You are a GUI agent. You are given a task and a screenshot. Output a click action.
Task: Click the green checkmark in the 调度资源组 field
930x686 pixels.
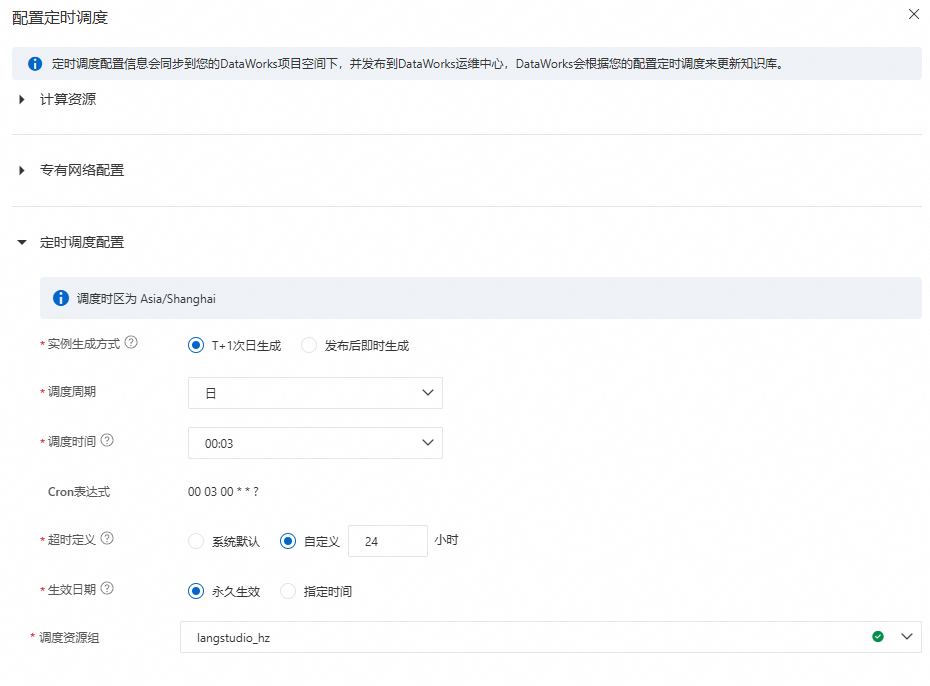(877, 636)
